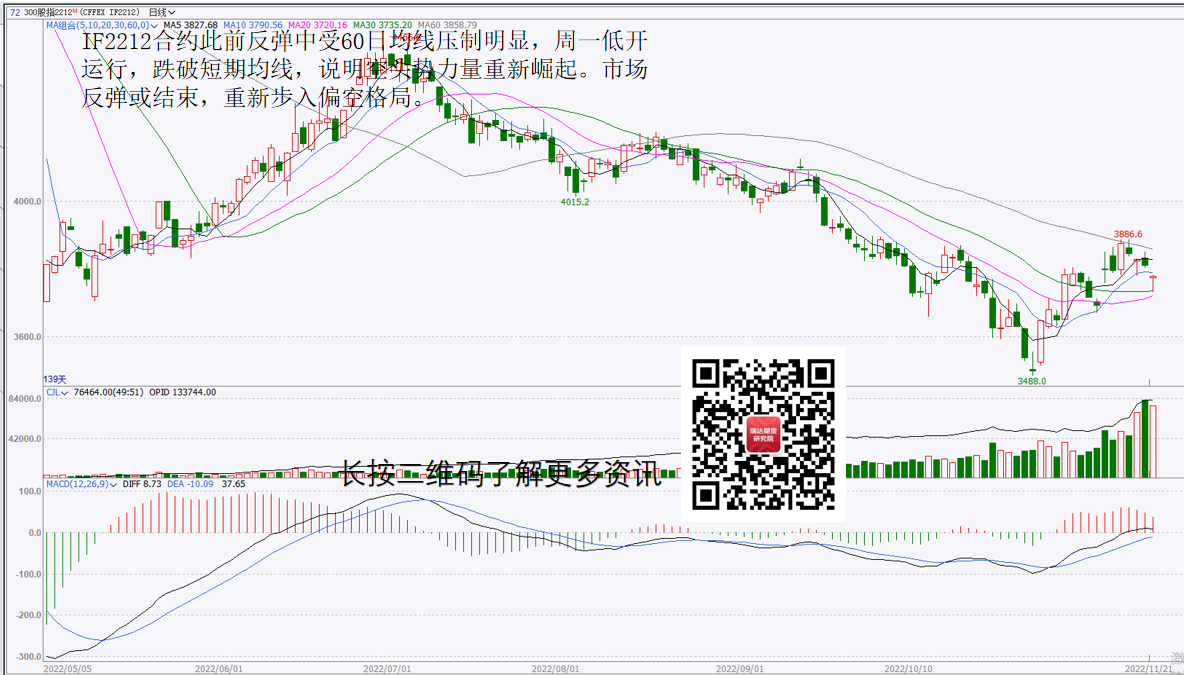Click the 139天 day-count label
Viewport: 1185px width, 675px height.
[55, 379]
